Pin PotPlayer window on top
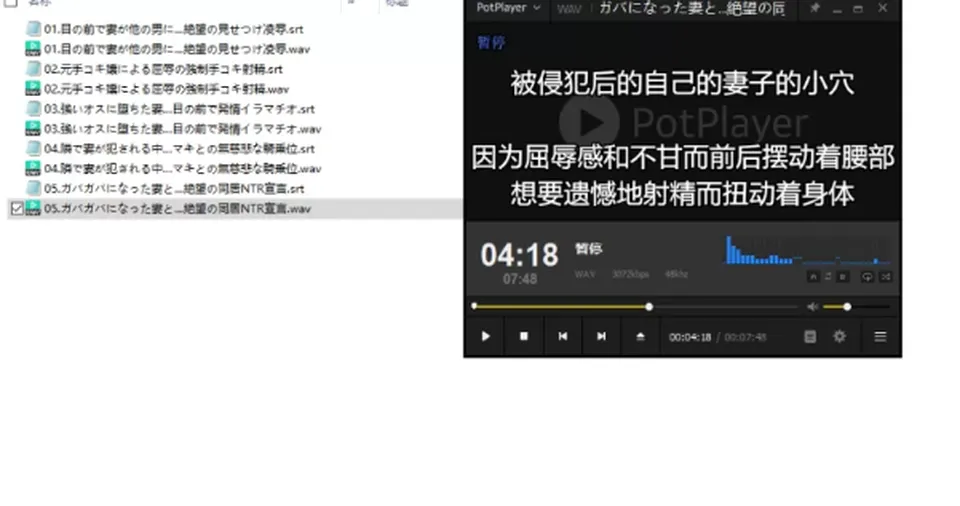This screenshot has width=960, height=506. [x=814, y=8]
